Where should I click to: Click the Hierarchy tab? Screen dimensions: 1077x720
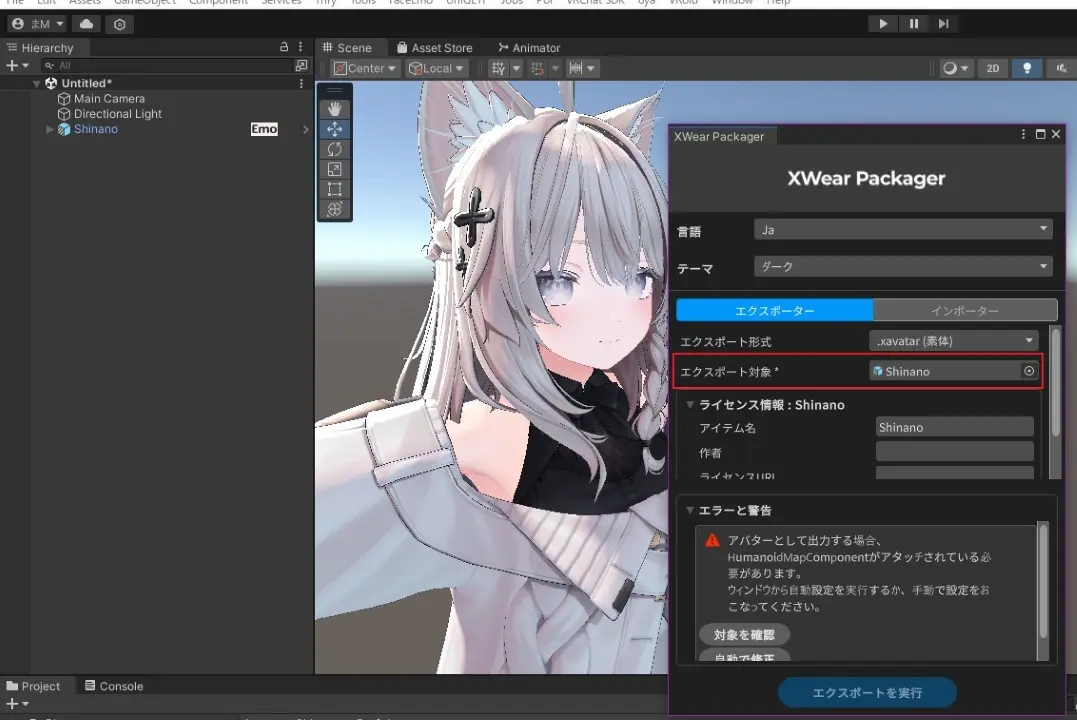pos(41,47)
